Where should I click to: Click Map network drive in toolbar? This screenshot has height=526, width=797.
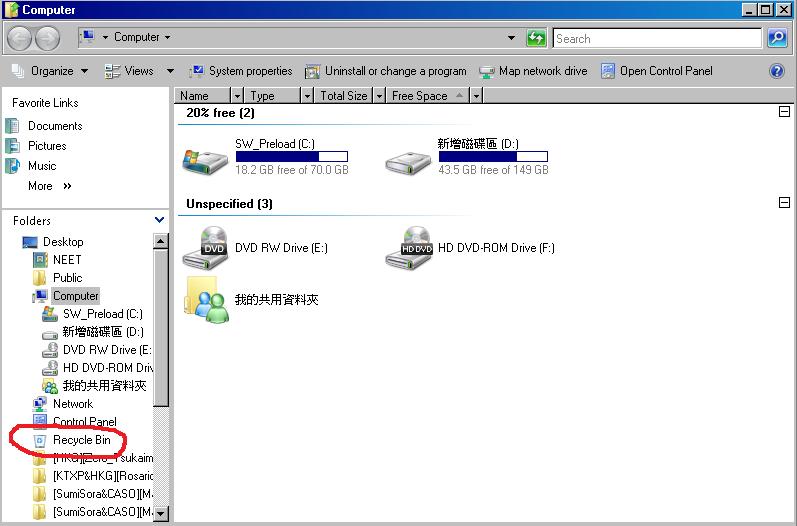(x=543, y=71)
